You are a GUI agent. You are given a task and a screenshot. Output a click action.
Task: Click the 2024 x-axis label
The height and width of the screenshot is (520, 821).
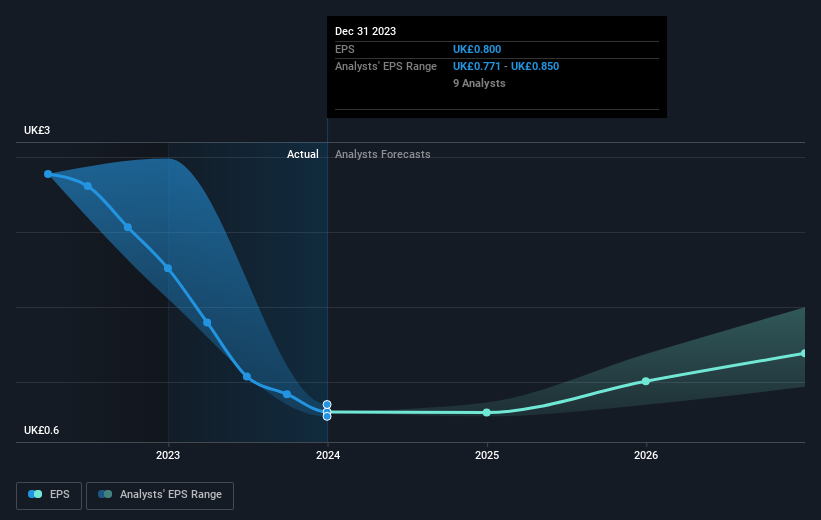click(x=328, y=456)
